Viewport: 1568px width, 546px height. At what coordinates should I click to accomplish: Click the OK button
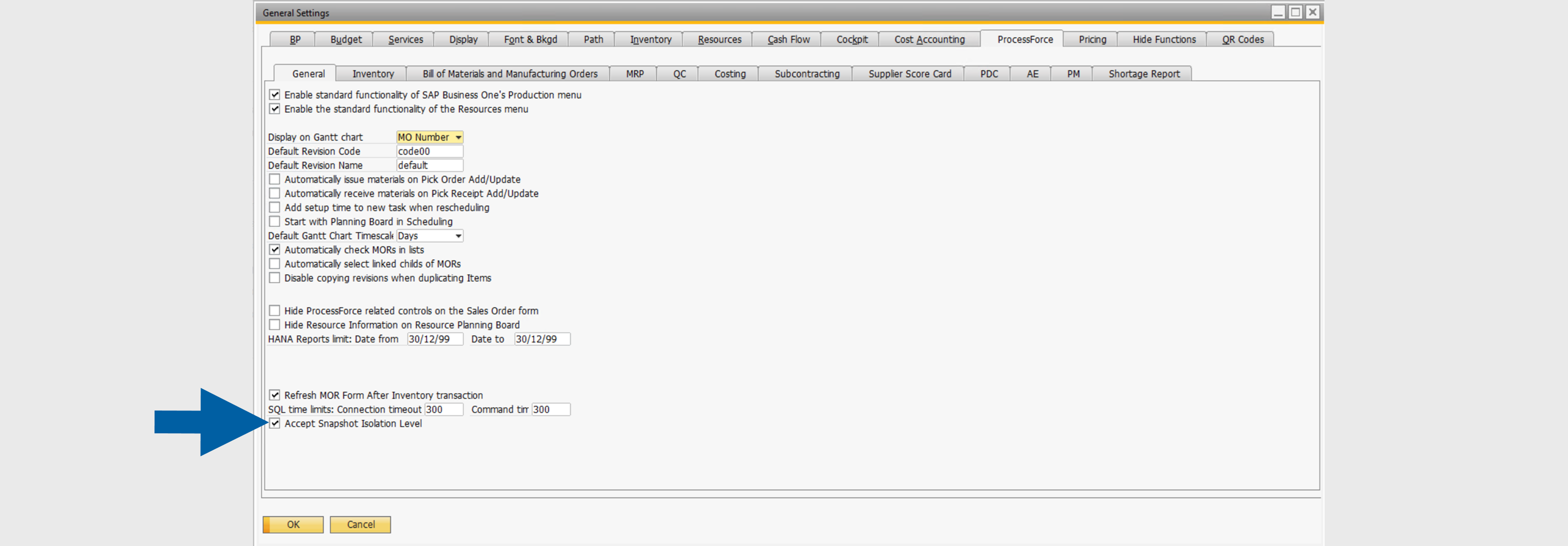(x=293, y=524)
